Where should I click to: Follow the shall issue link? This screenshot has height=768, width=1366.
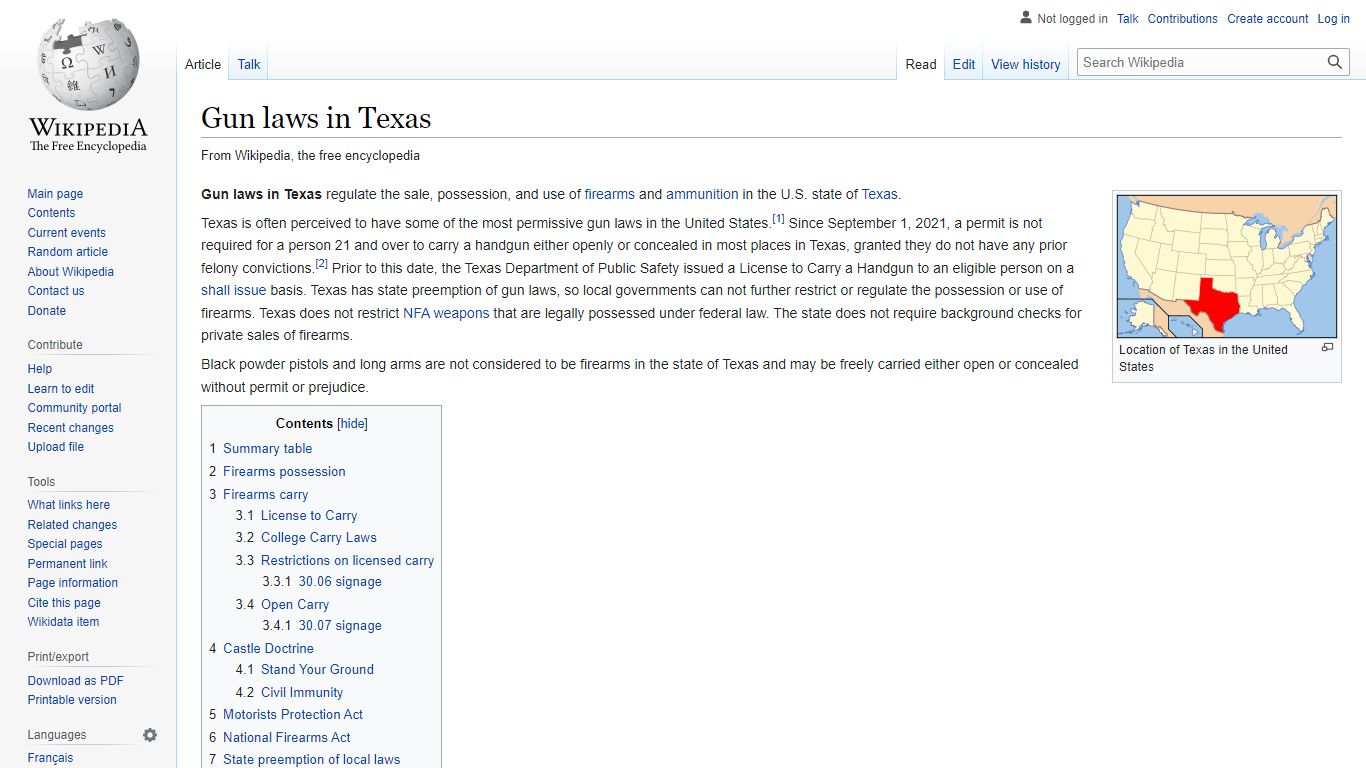[x=234, y=290]
